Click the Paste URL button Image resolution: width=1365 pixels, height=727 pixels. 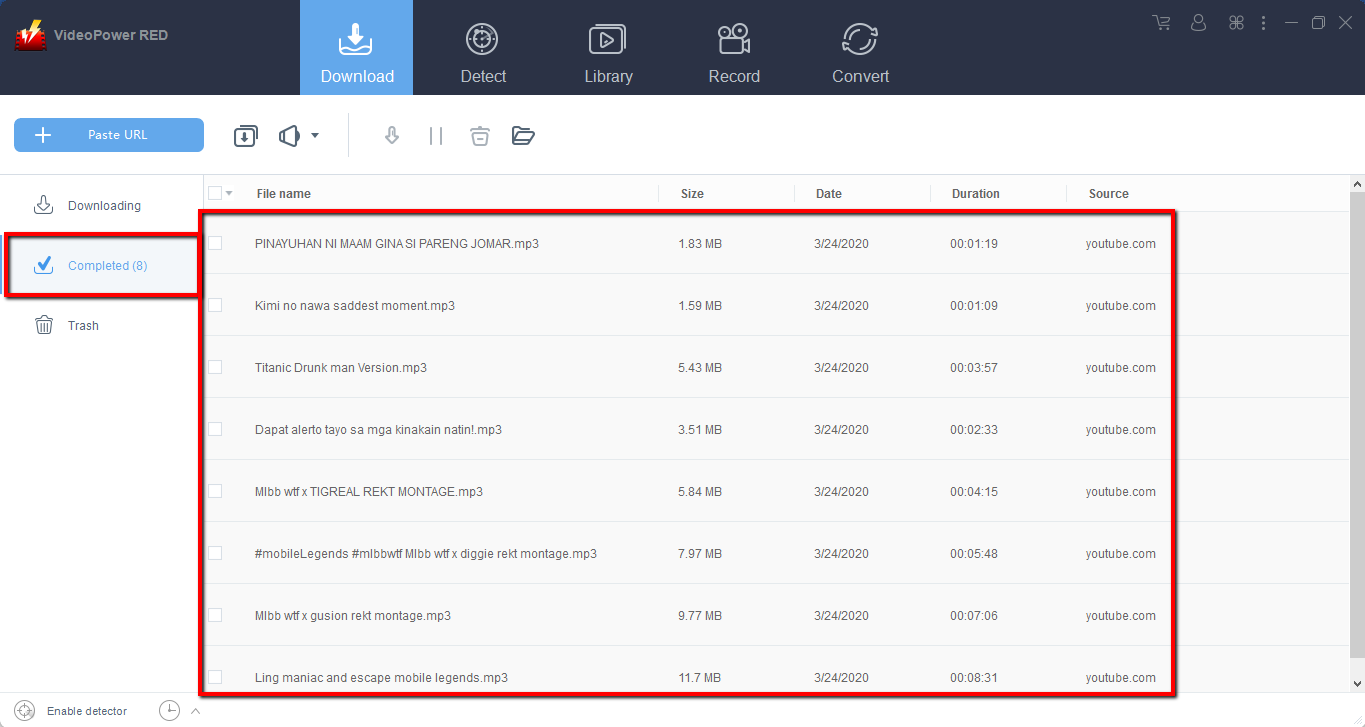point(109,135)
